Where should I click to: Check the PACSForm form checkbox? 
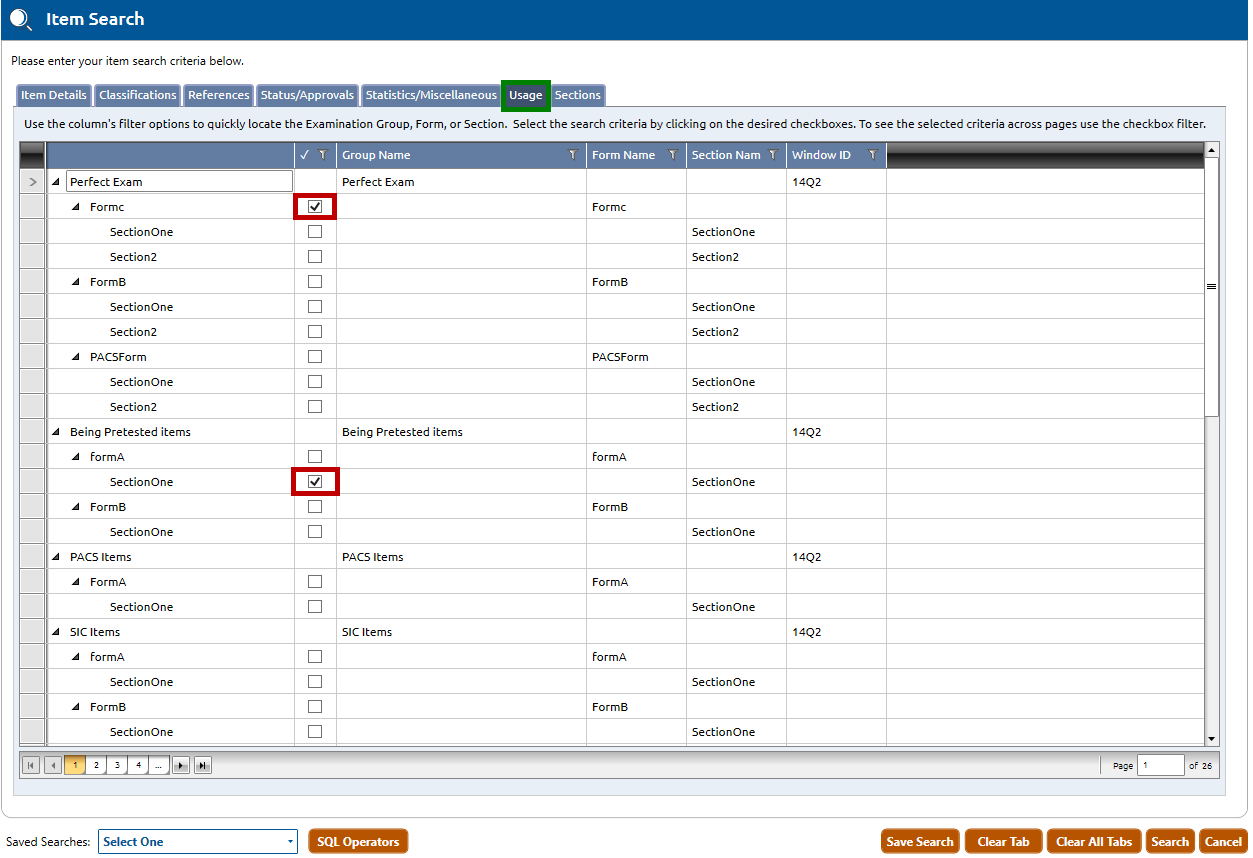coord(315,357)
